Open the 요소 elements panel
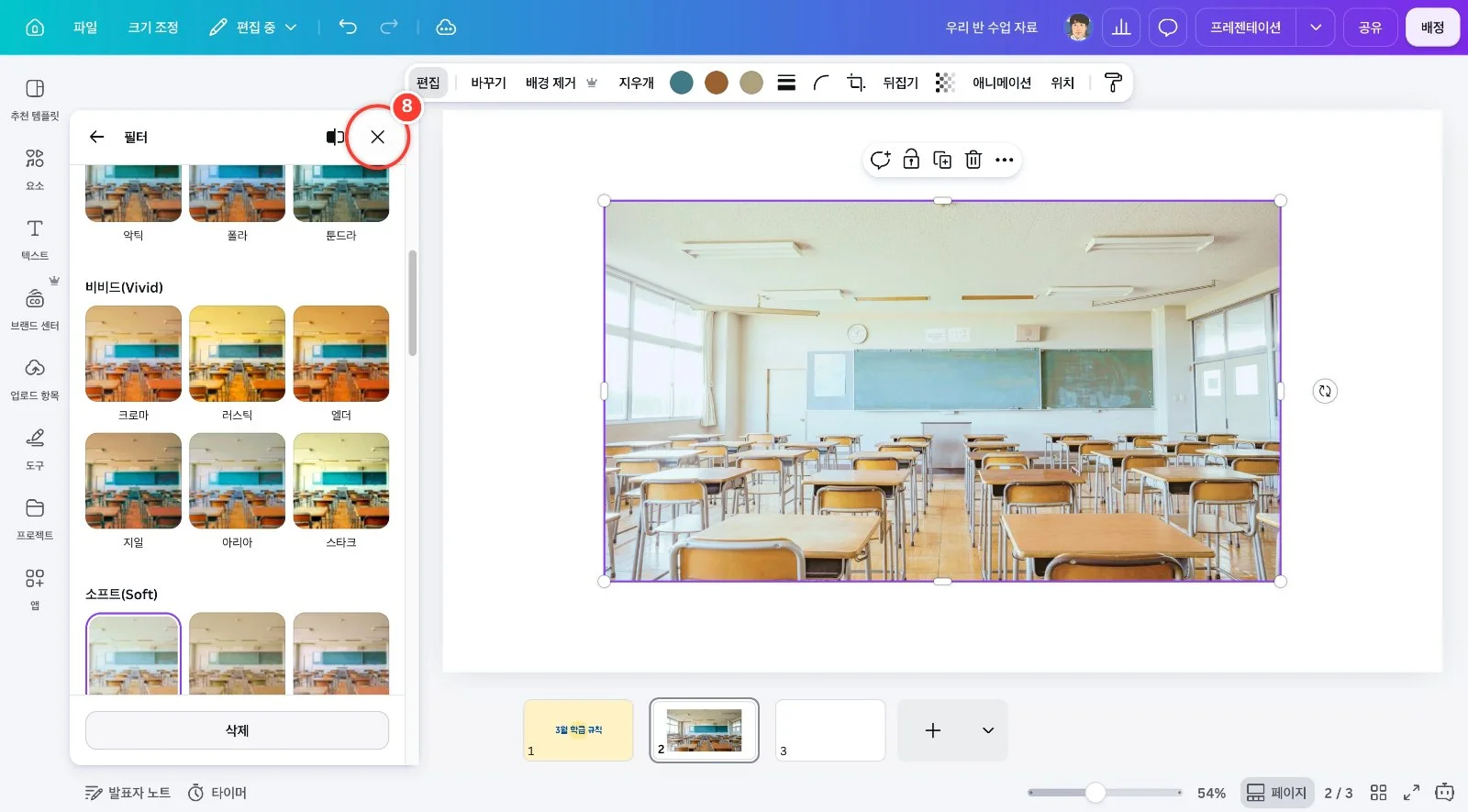The width and height of the screenshot is (1468, 812). (x=35, y=170)
